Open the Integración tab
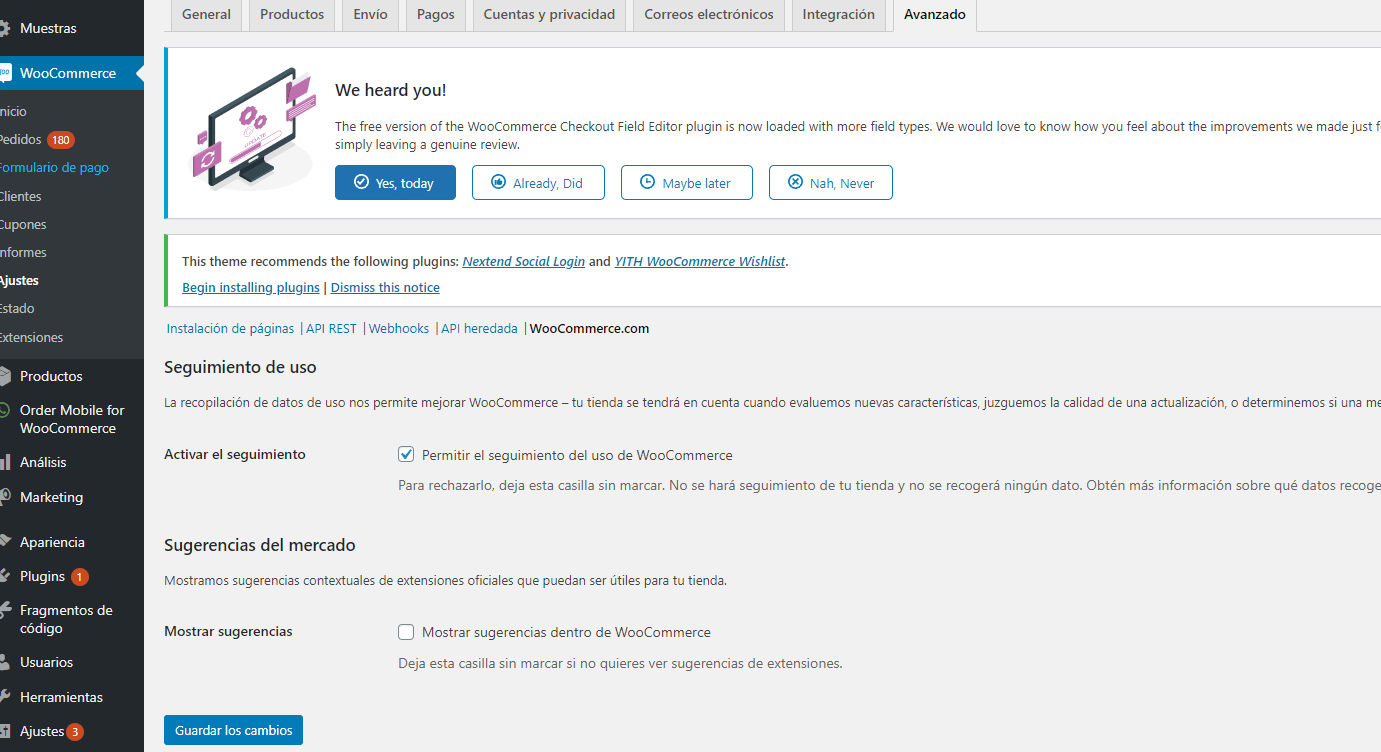This screenshot has width=1381, height=752. (x=838, y=15)
